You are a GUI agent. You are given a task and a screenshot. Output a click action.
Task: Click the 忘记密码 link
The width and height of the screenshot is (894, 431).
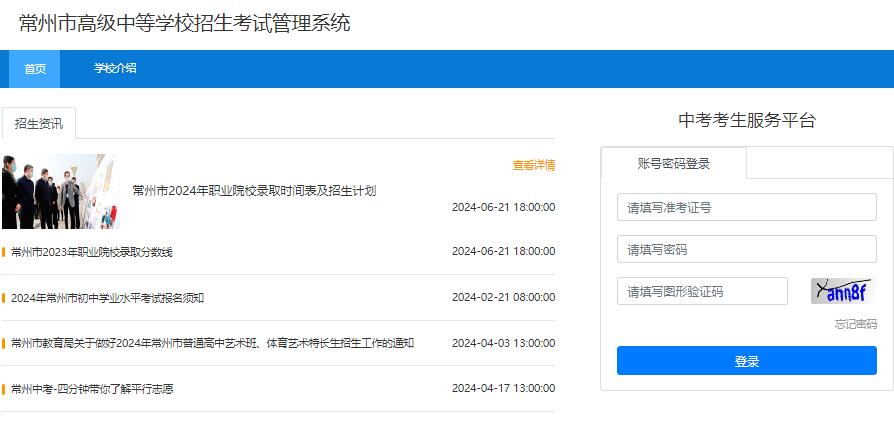[855, 324]
